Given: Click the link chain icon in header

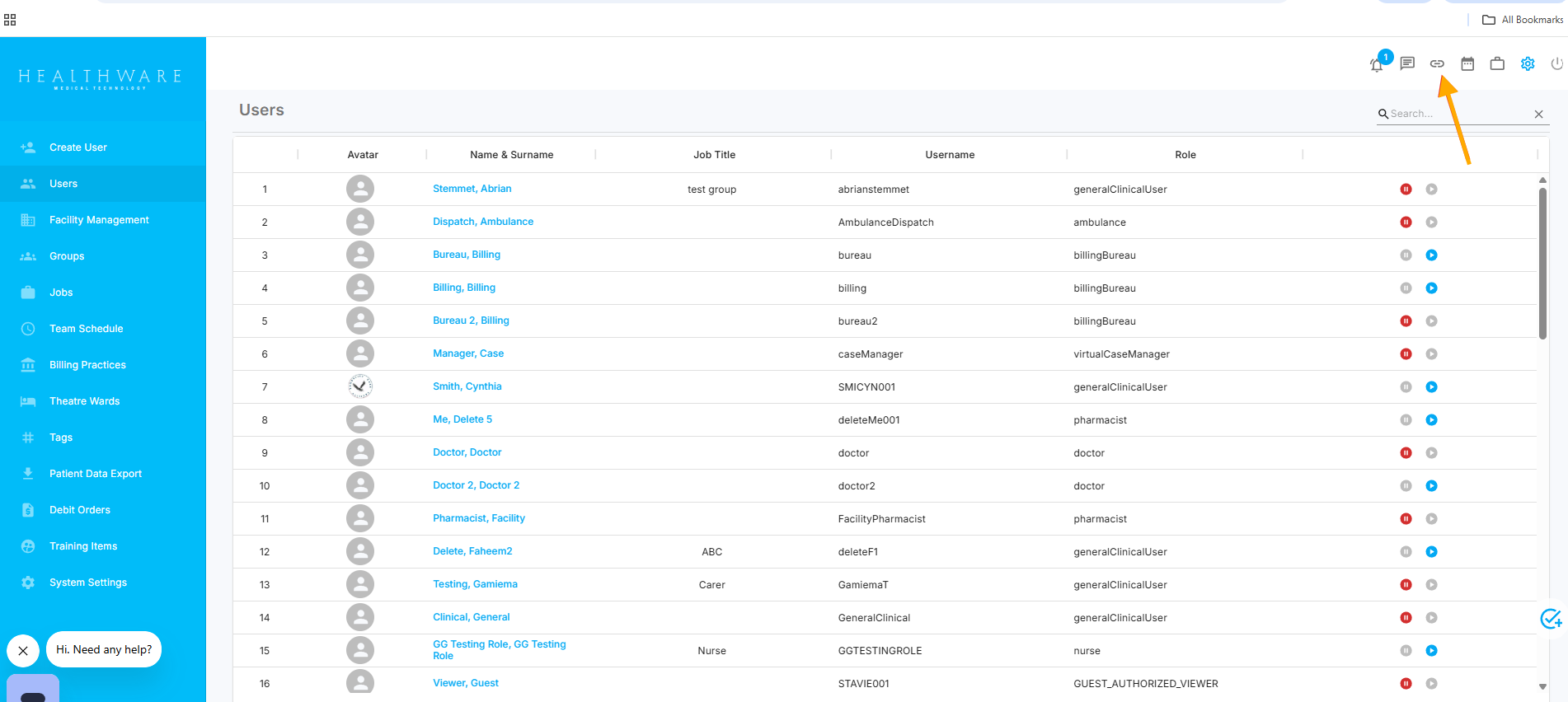Looking at the screenshot, I should pyautogui.click(x=1437, y=63).
